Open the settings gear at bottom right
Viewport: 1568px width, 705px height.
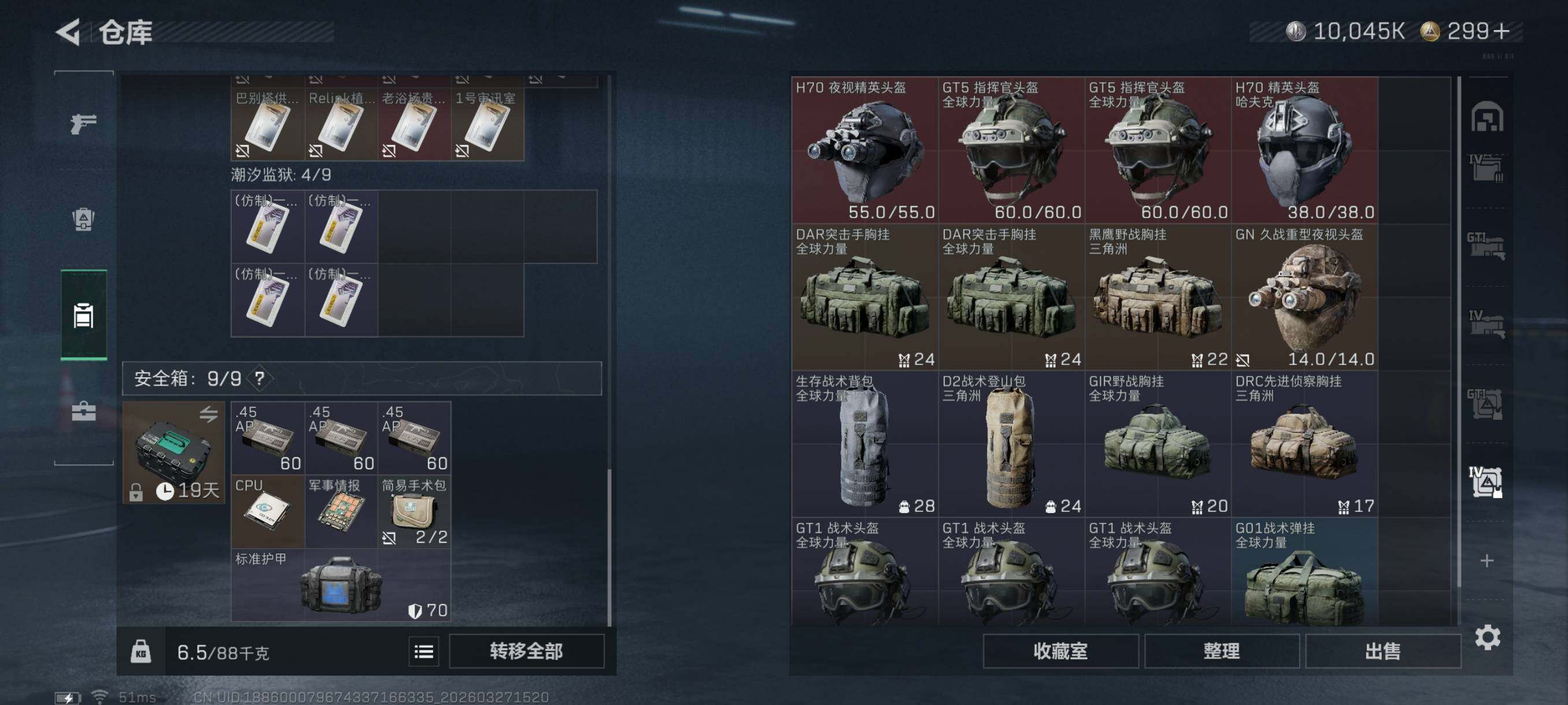1487,637
